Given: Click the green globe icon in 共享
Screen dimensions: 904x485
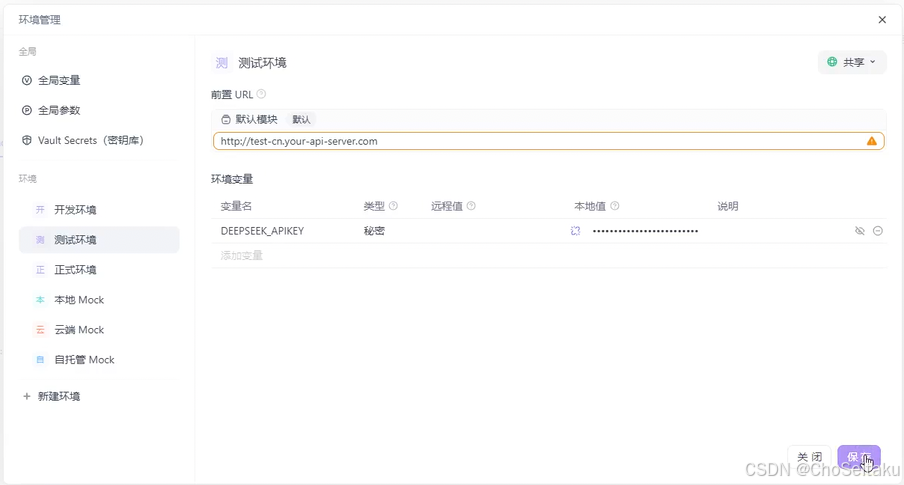Looking at the screenshot, I should [832, 62].
